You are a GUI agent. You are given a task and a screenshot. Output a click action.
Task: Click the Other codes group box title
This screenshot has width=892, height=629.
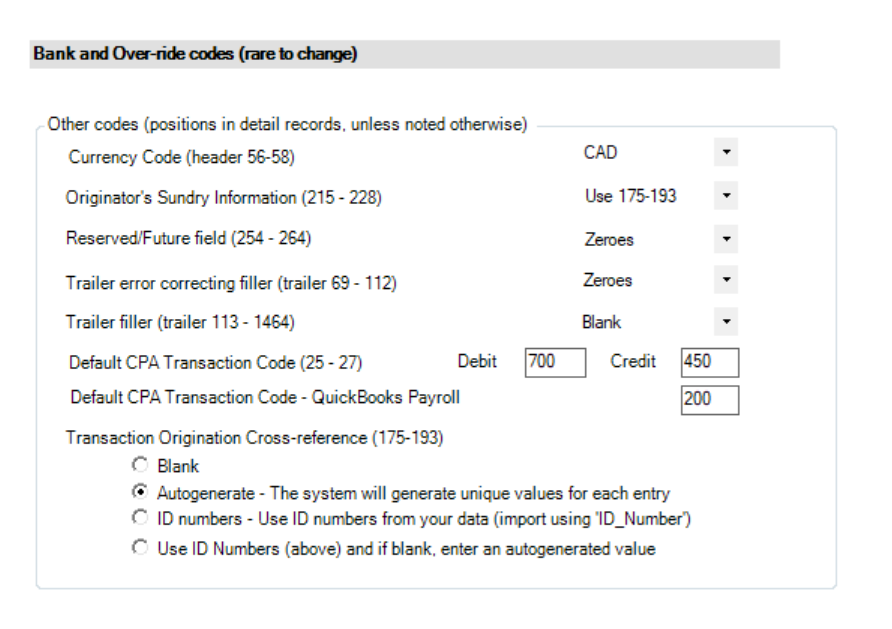[287, 125]
